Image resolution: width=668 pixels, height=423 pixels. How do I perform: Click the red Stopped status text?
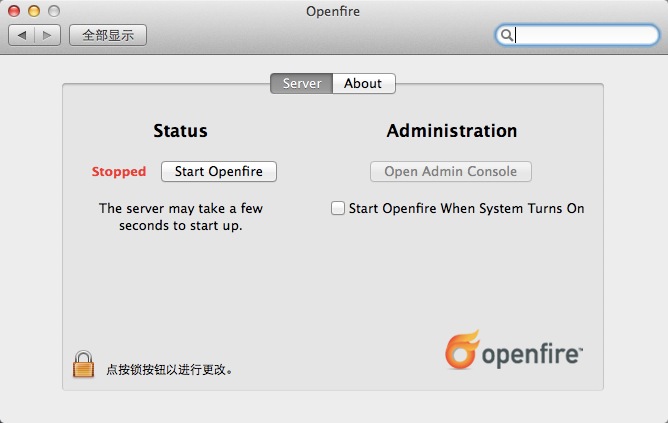tap(119, 172)
